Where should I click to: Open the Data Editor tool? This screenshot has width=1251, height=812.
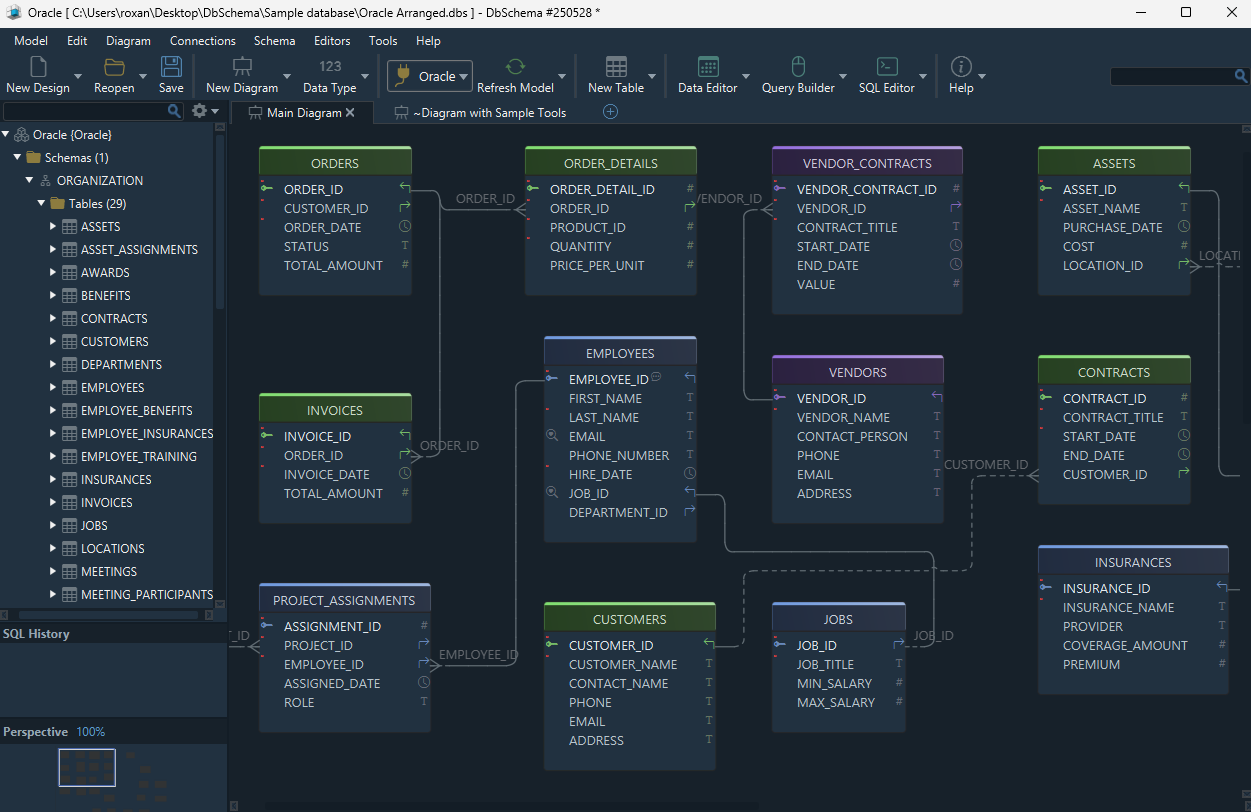[708, 67]
